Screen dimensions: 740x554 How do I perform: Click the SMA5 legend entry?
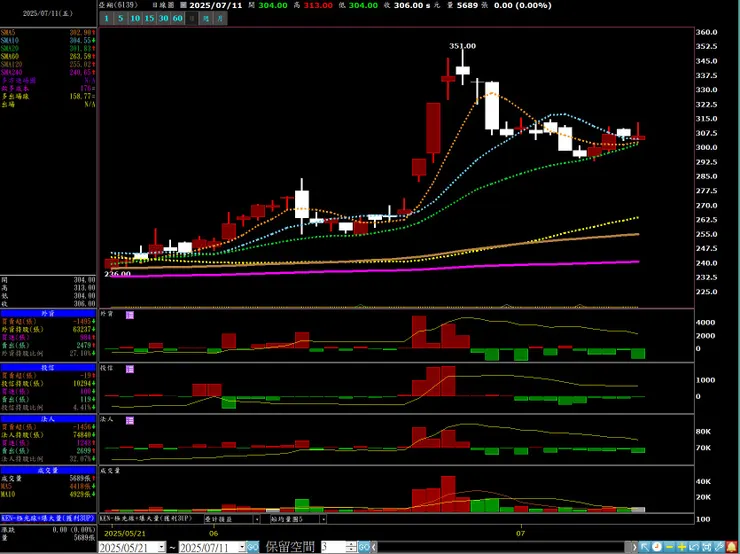pyautogui.click(x=48, y=33)
